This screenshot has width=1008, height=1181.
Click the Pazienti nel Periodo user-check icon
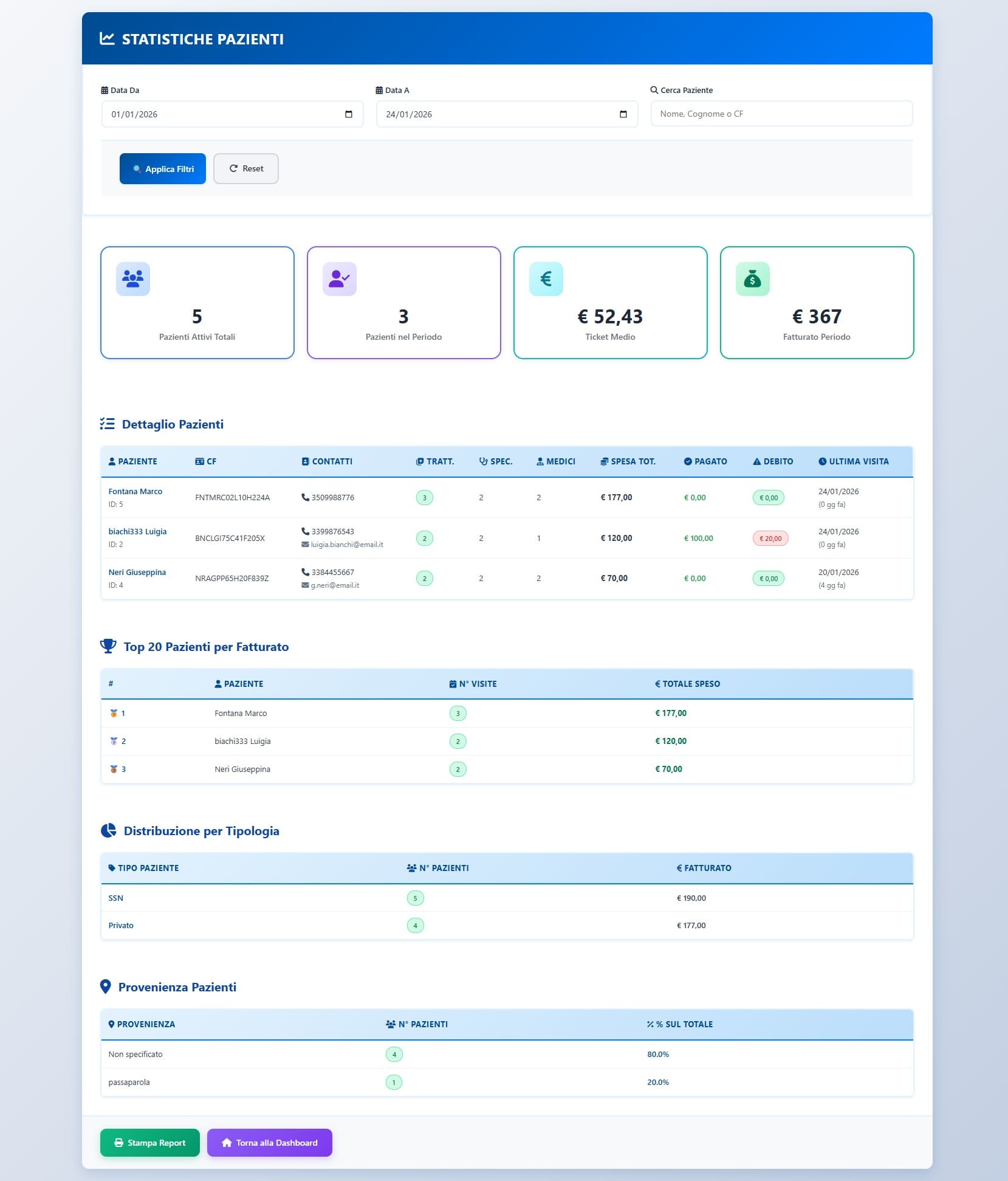click(339, 279)
